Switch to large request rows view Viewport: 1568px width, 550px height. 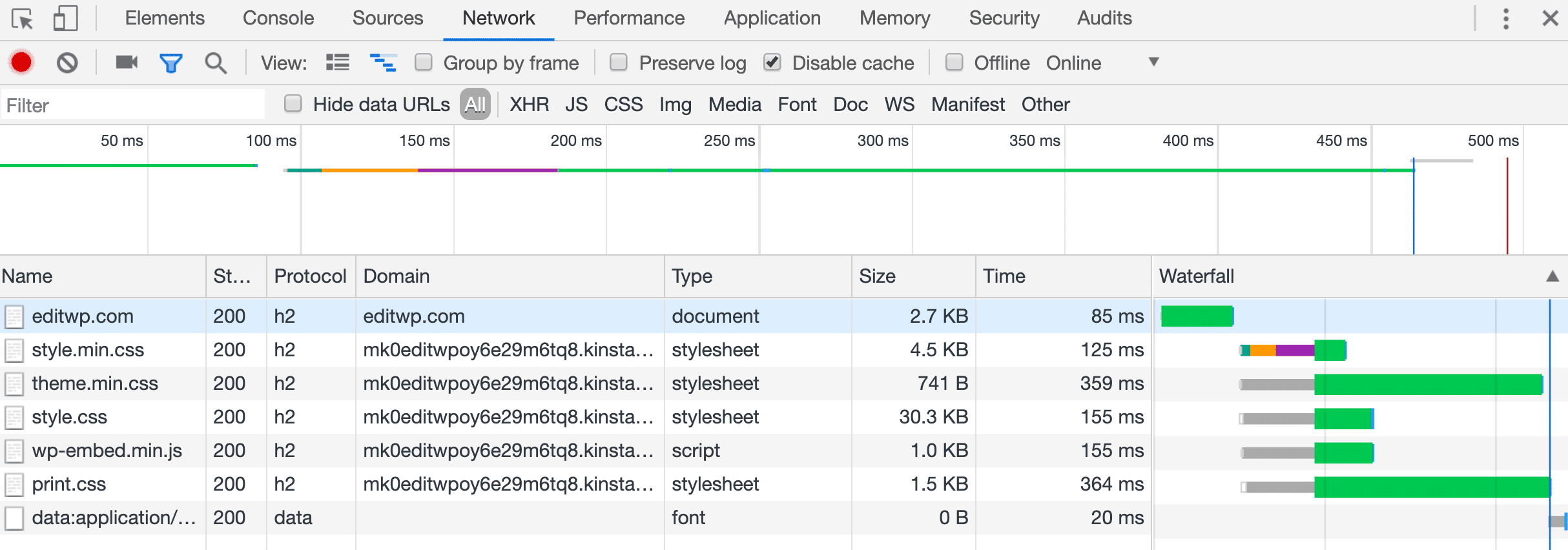(338, 63)
